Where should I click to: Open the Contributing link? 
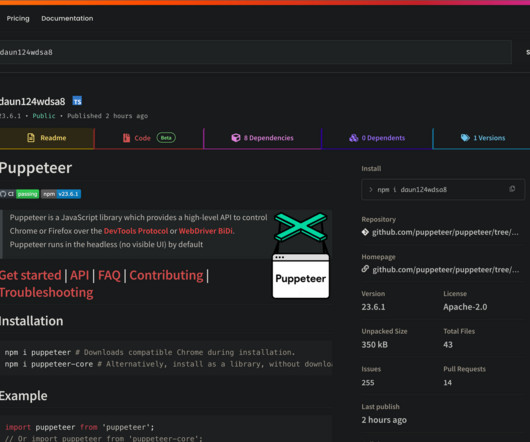tap(166, 275)
